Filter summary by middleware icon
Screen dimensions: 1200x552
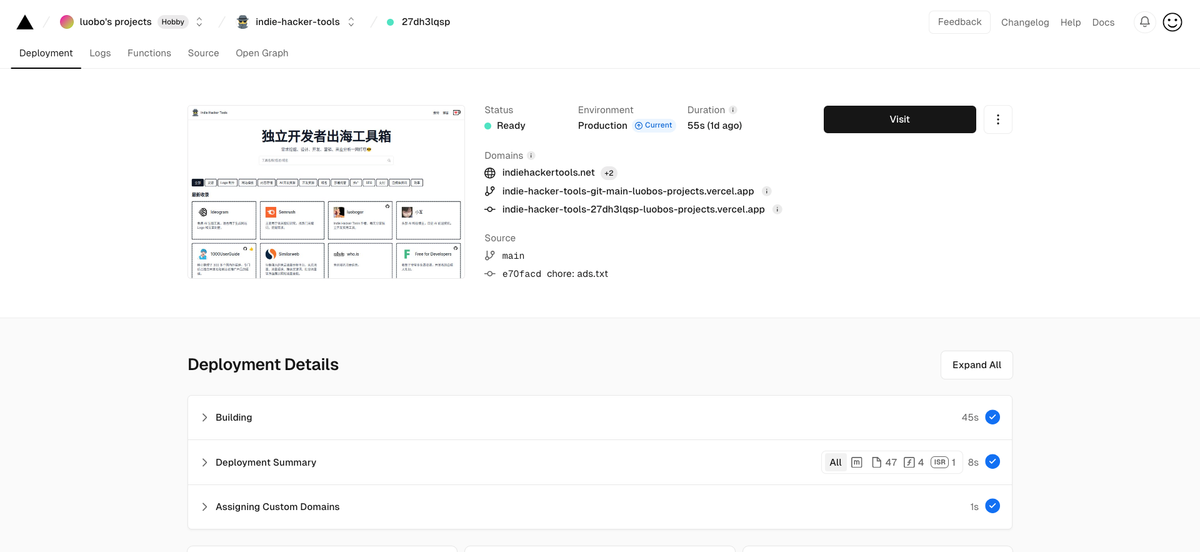point(857,462)
